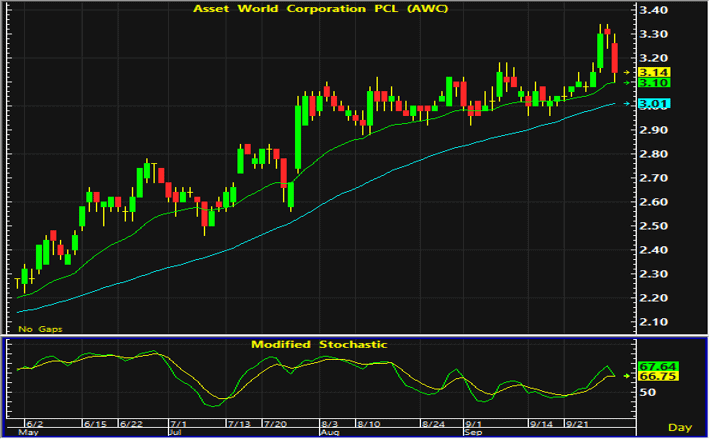Click the 9/1 date marker
Image resolution: width=710 pixels, height=439 pixels.
[x=473, y=424]
